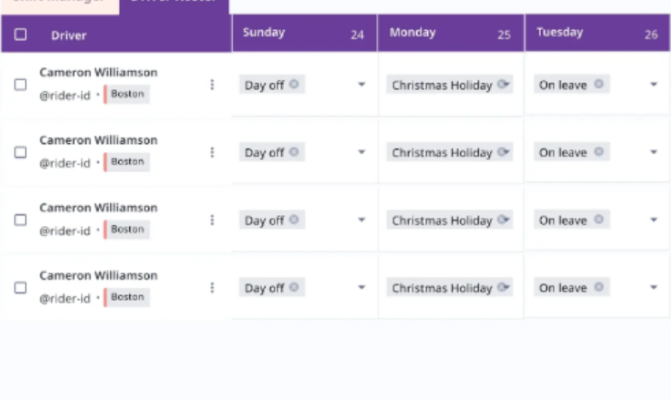Click the @rider-id handle in the fourth row
The image size is (671, 400).
(x=65, y=298)
